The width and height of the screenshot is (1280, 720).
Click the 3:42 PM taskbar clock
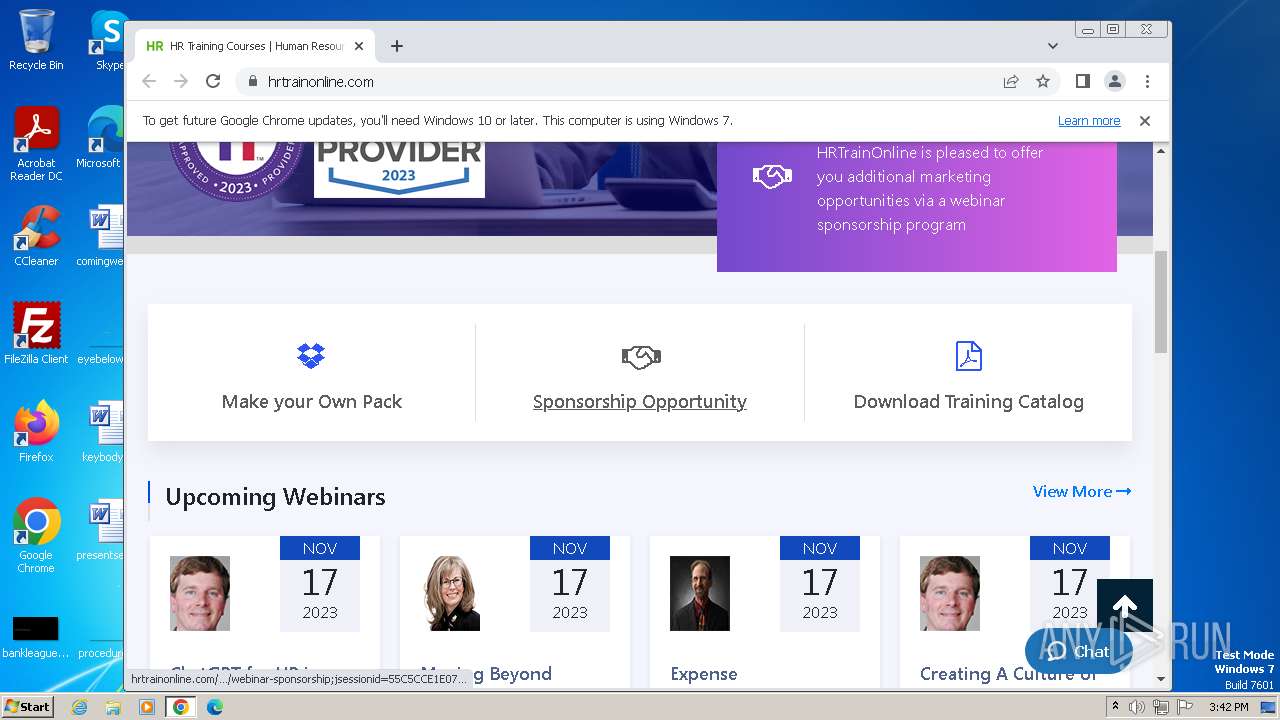(x=1228, y=707)
